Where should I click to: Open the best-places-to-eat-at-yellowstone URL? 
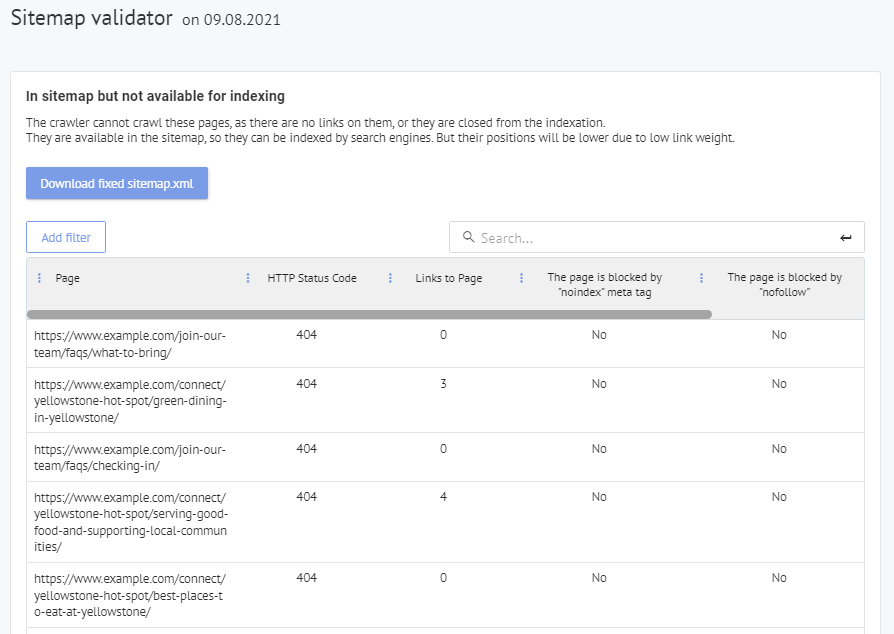[130, 595]
